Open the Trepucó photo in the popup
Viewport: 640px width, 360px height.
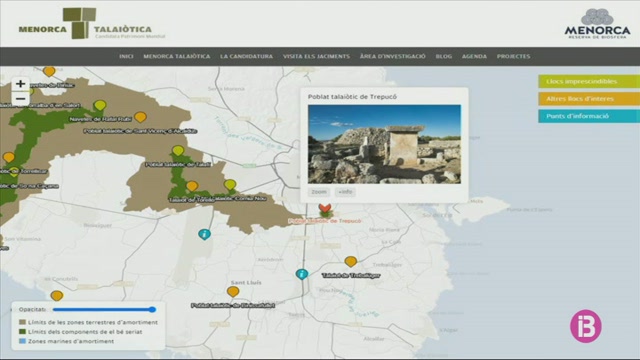(384, 144)
